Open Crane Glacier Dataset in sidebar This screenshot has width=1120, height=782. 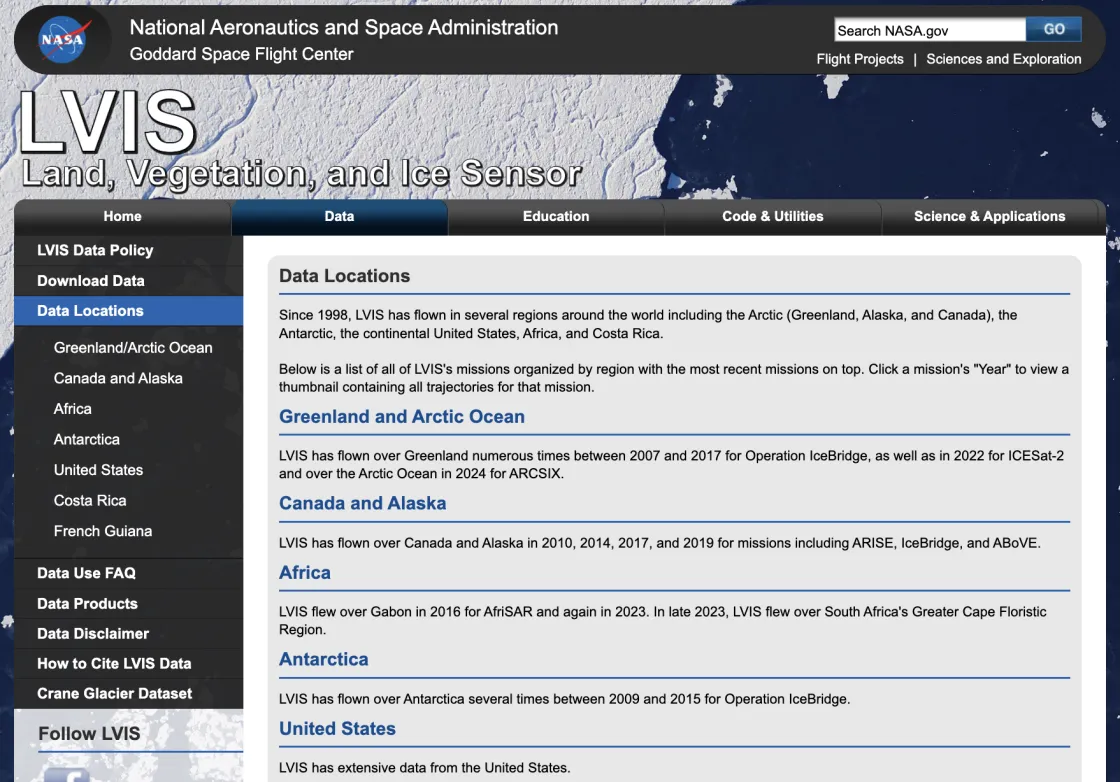click(129, 693)
